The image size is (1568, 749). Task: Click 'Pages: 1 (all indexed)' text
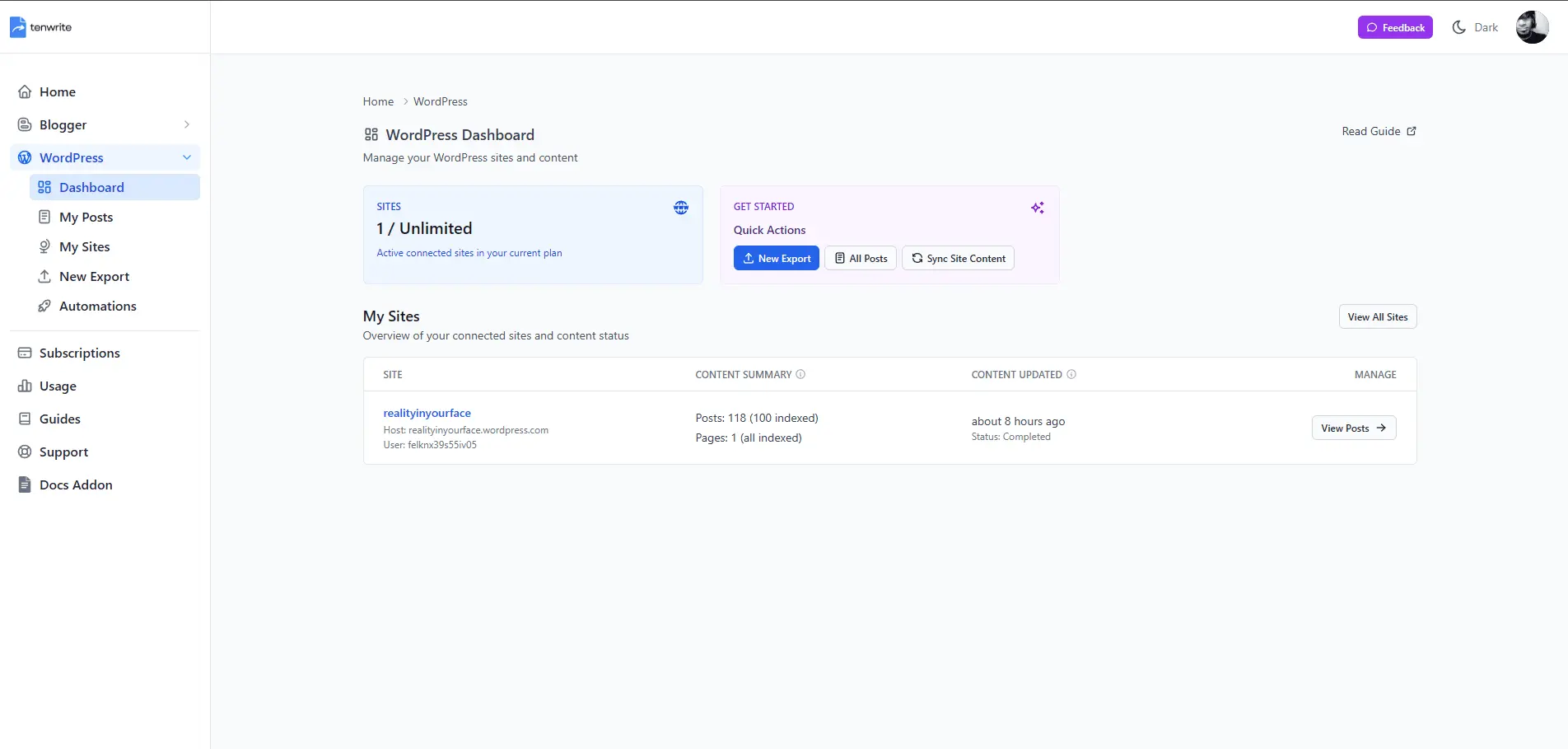749,438
